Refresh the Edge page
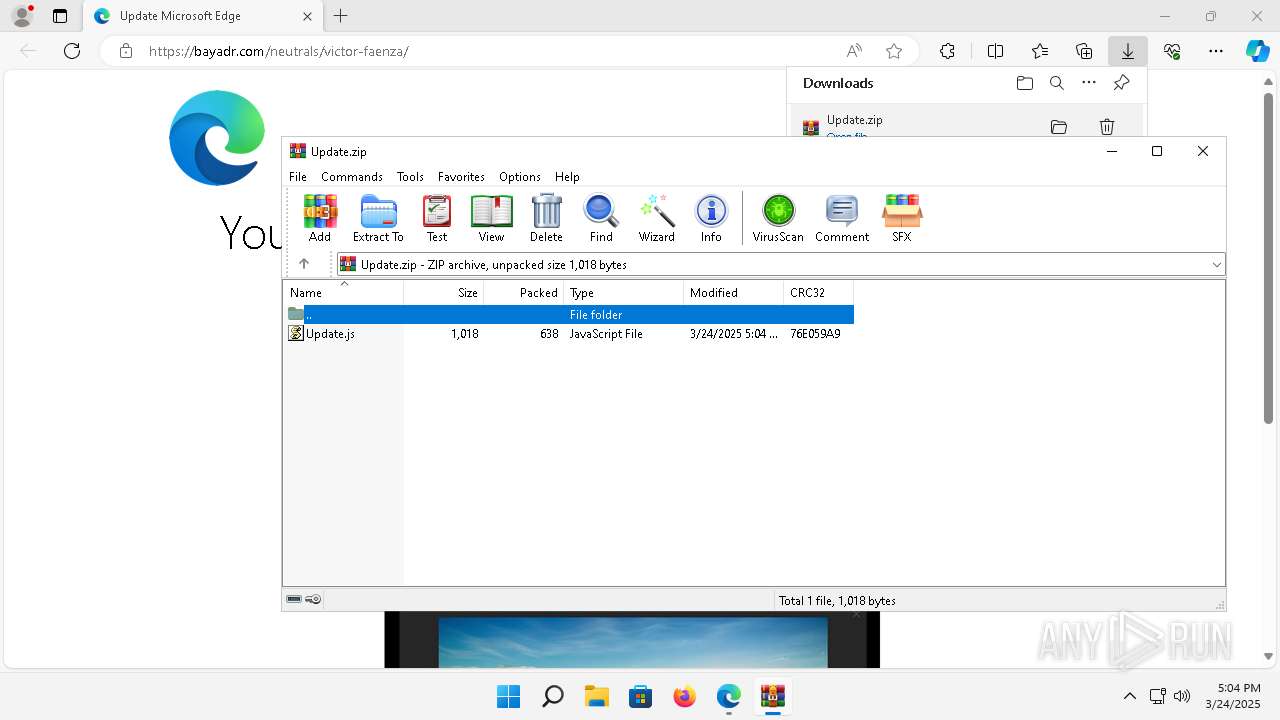 point(72,51)
